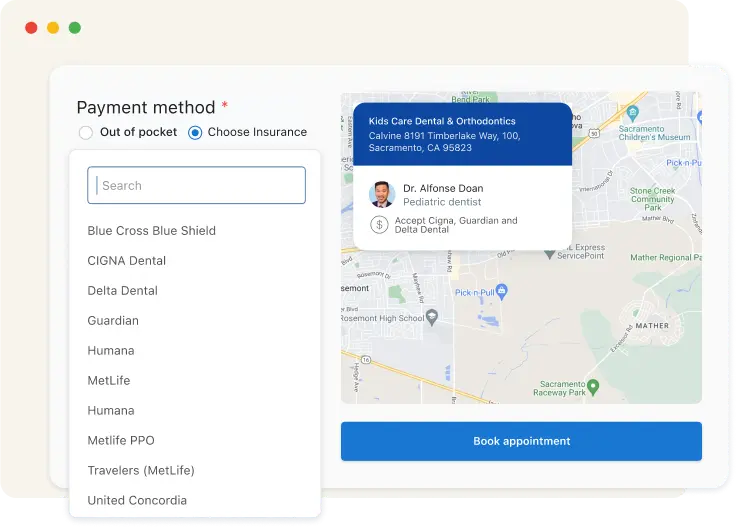Select the Choose Insurance radio button

(x=195, y=133)
